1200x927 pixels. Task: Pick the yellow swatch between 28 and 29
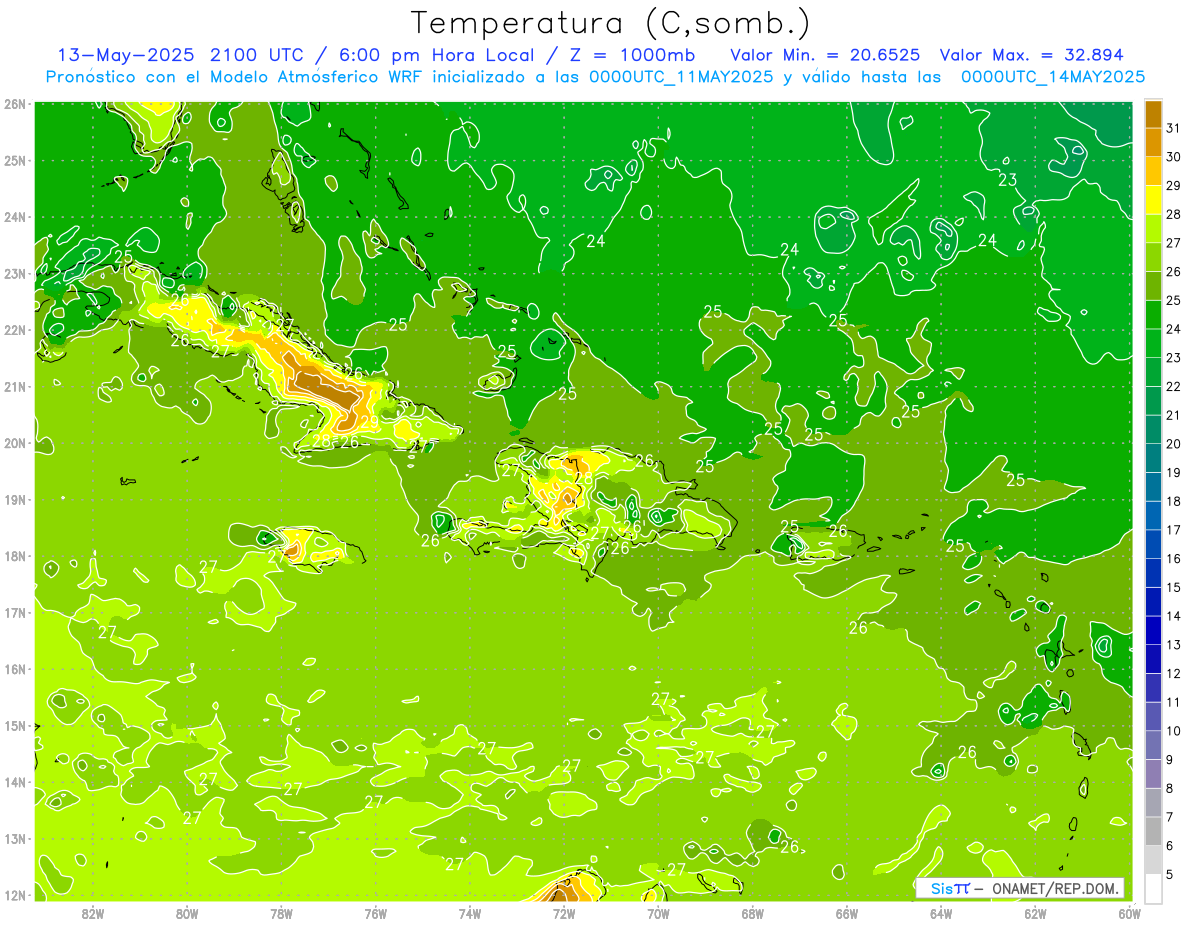coord(1154,200)
